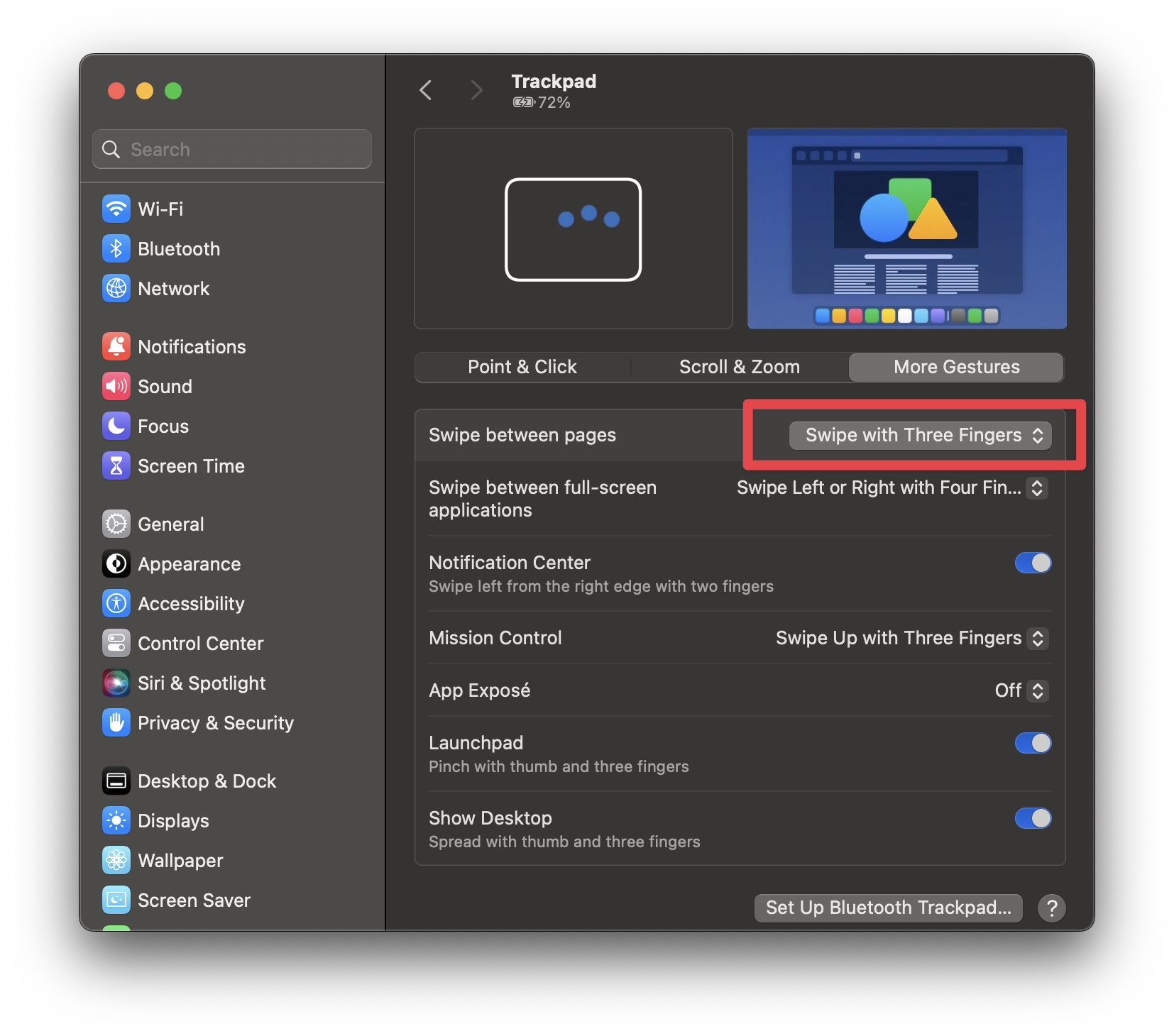The image size is (1174, 1036).
Task: Toggle the Show Desktop gesture off
Action: tap(1033, 818)
